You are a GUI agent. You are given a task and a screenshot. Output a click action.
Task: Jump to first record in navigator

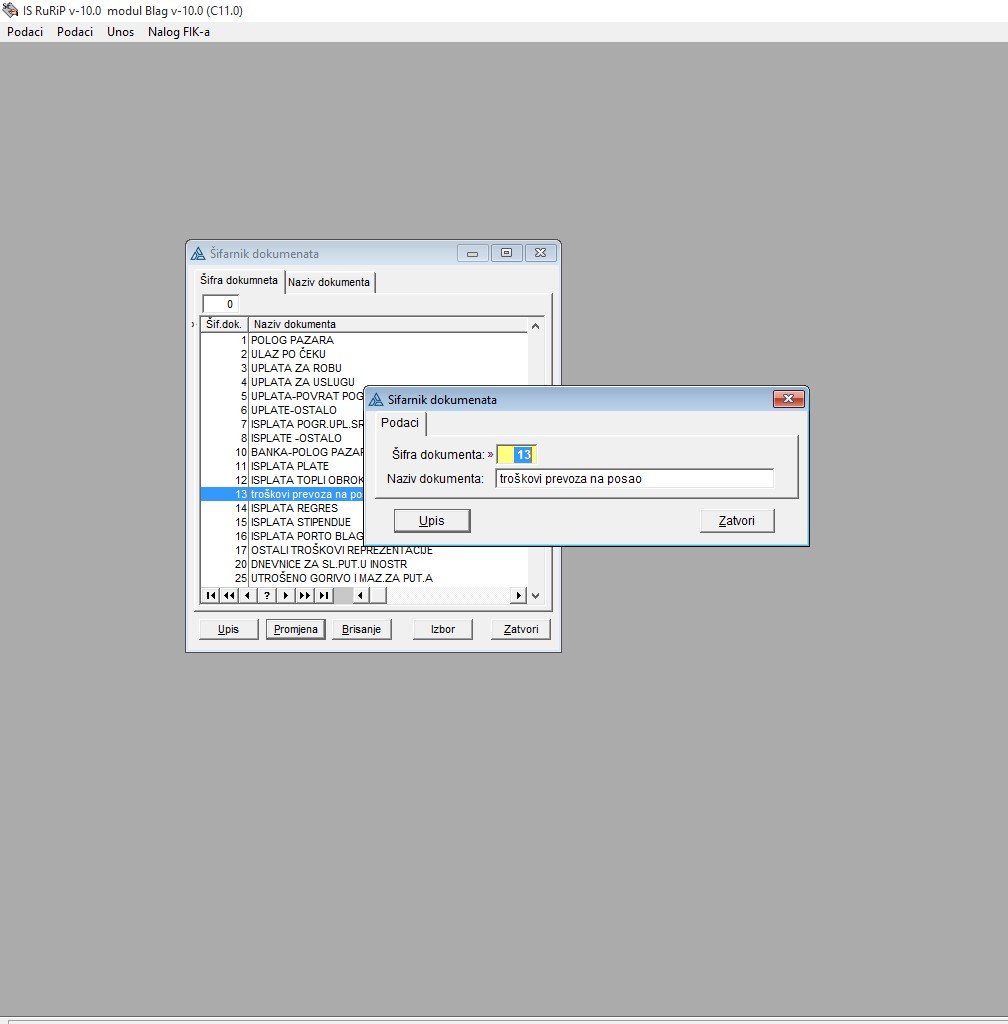[x=210, y=596]
